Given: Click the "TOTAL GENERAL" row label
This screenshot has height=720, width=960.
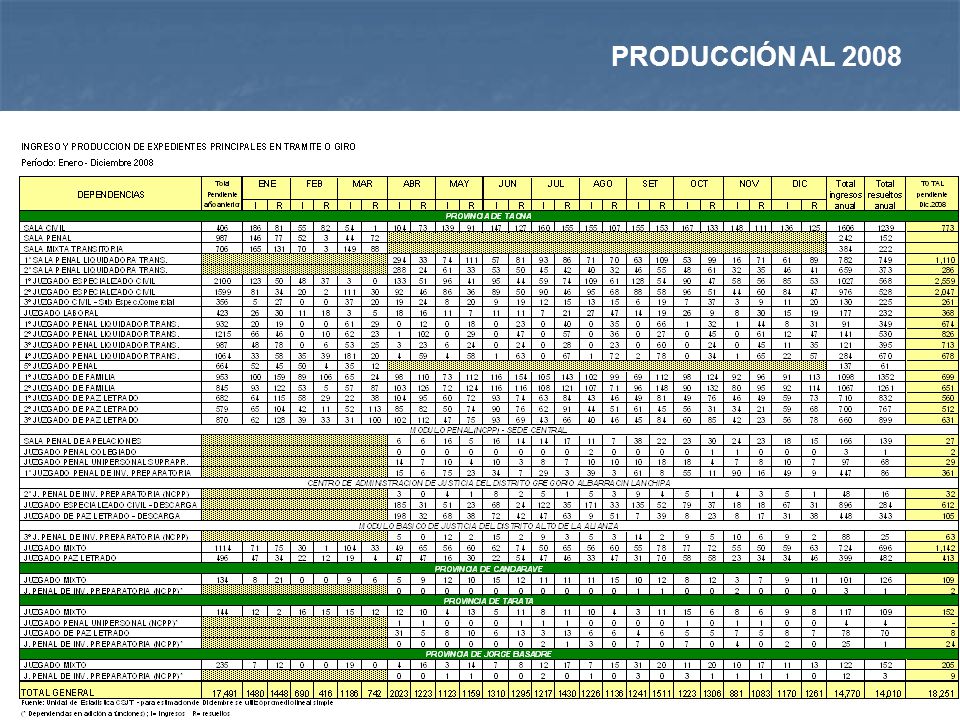Looking at the screenshot, I should coord(58,692).
